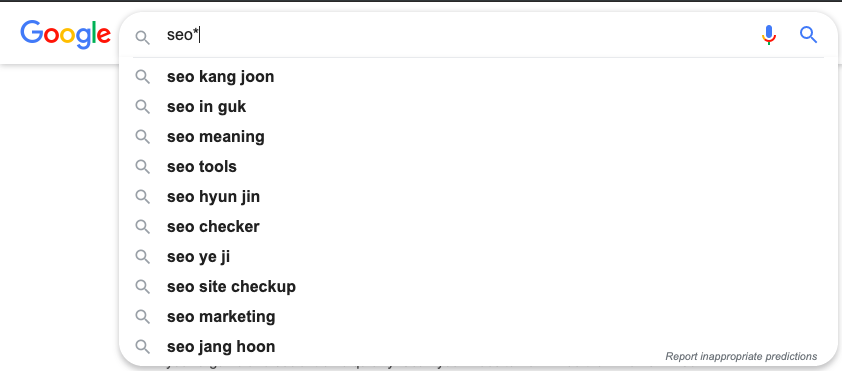
Task: Pick the seo hyun jin suggestion
Action: pos(478,197)
